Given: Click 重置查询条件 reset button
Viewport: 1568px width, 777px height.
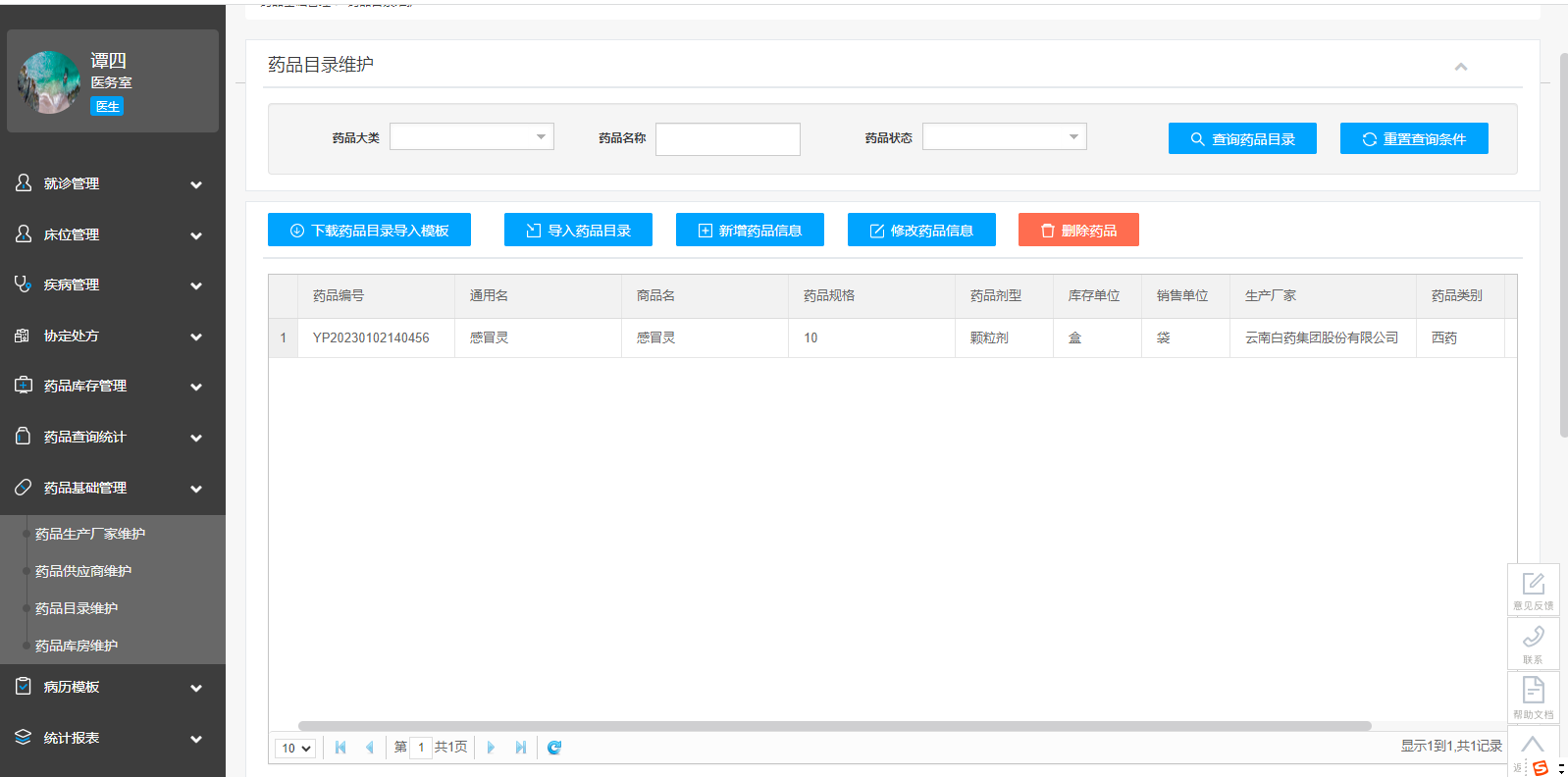Looking at the screenshot, I should (x=1414, y=138).
